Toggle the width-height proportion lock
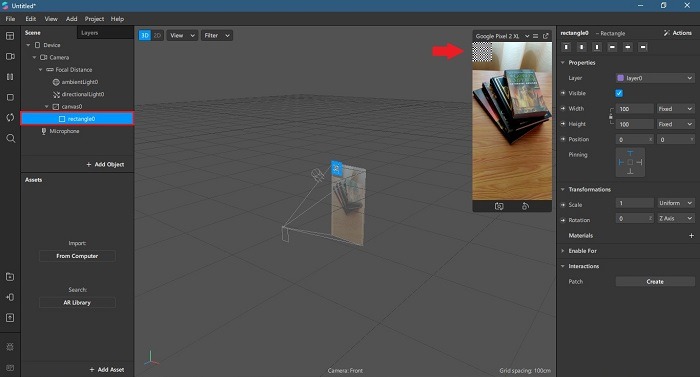This screenshot has width=700, height=377. coord(611,116)
